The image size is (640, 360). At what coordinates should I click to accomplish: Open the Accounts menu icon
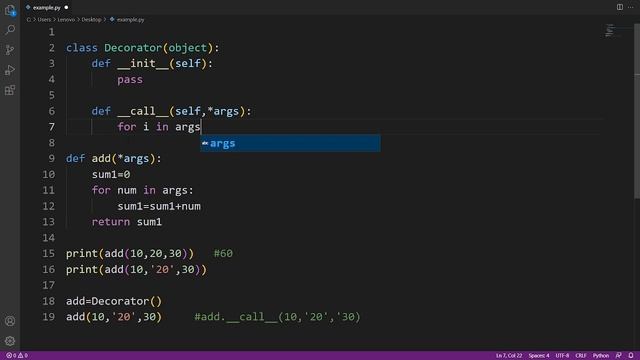10,321
